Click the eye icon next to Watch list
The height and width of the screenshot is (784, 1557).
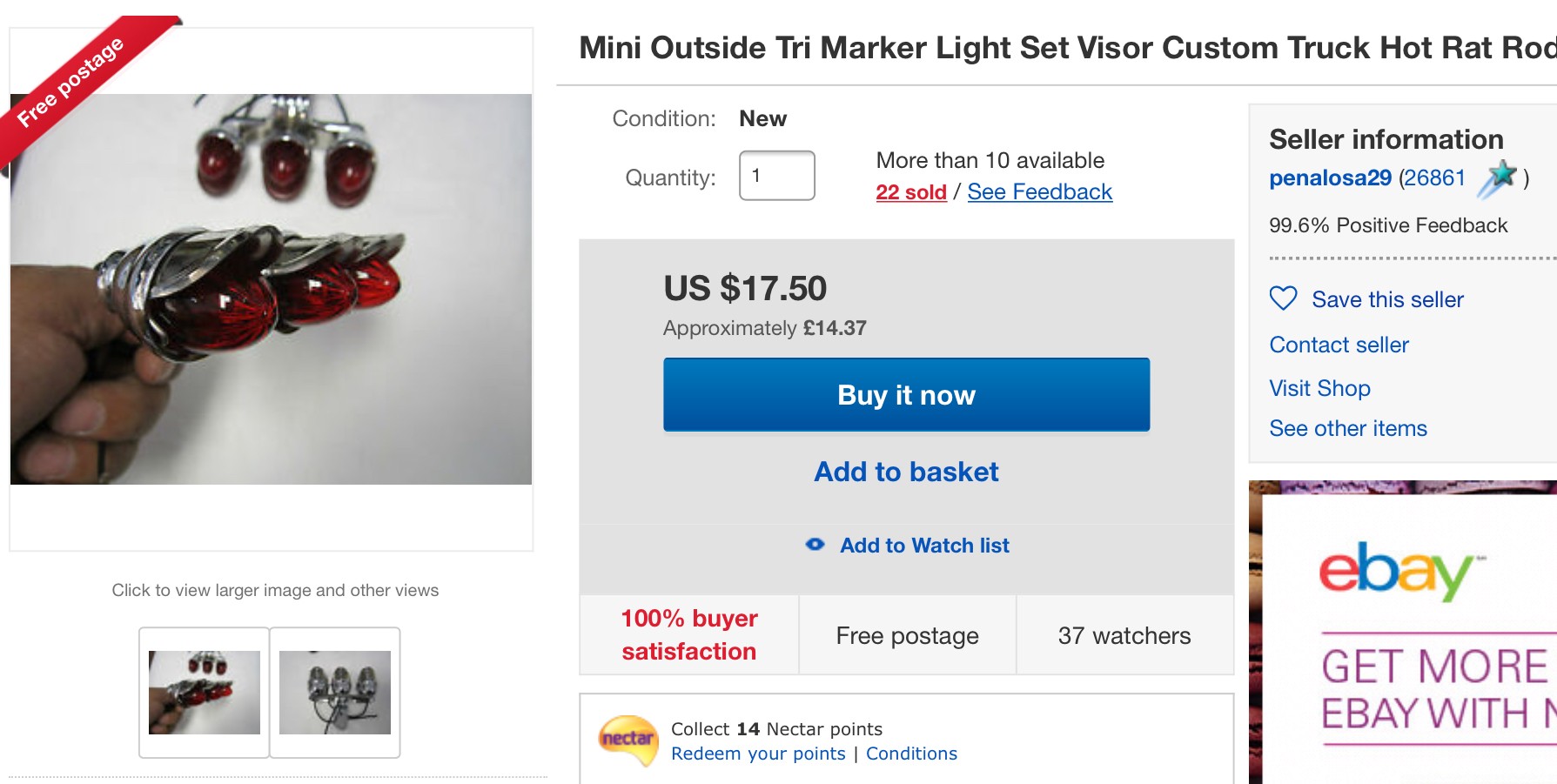coord(815,545)
